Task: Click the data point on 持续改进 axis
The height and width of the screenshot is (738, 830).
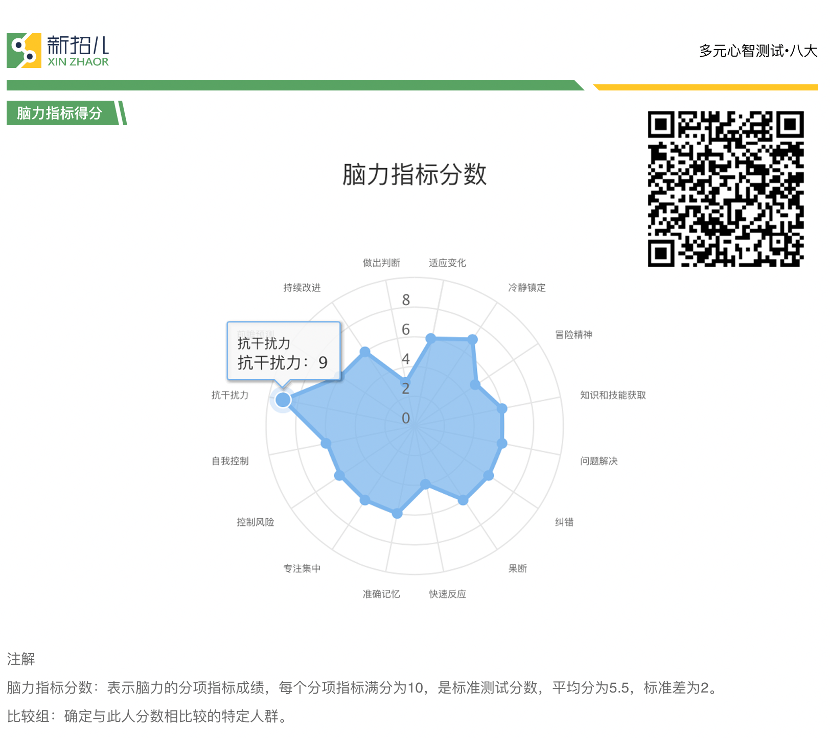Action: 365,352
